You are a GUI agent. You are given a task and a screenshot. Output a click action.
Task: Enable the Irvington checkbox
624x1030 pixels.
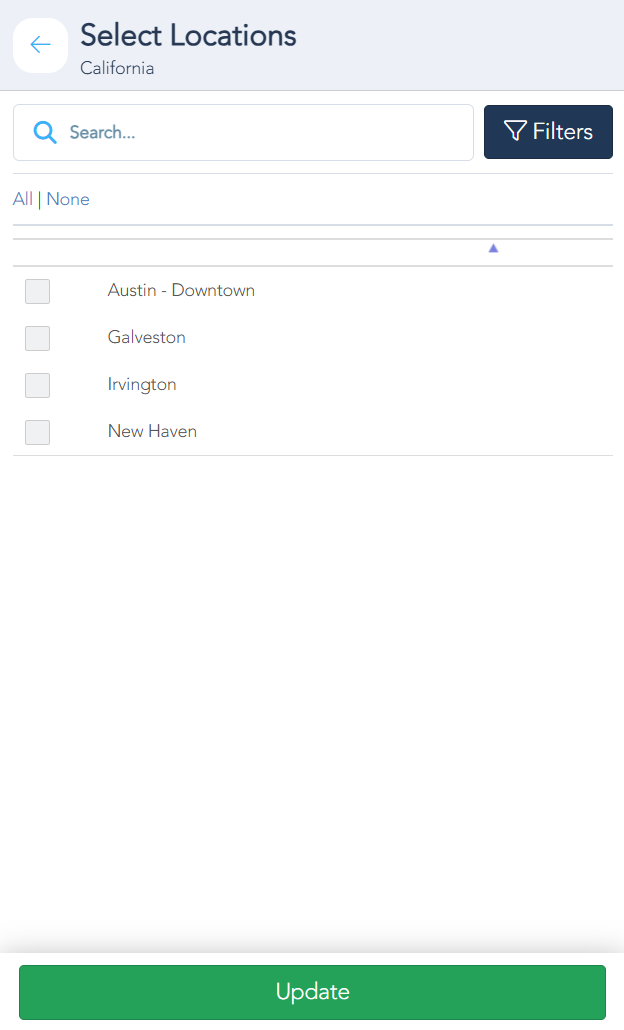(x=37, y=385)
